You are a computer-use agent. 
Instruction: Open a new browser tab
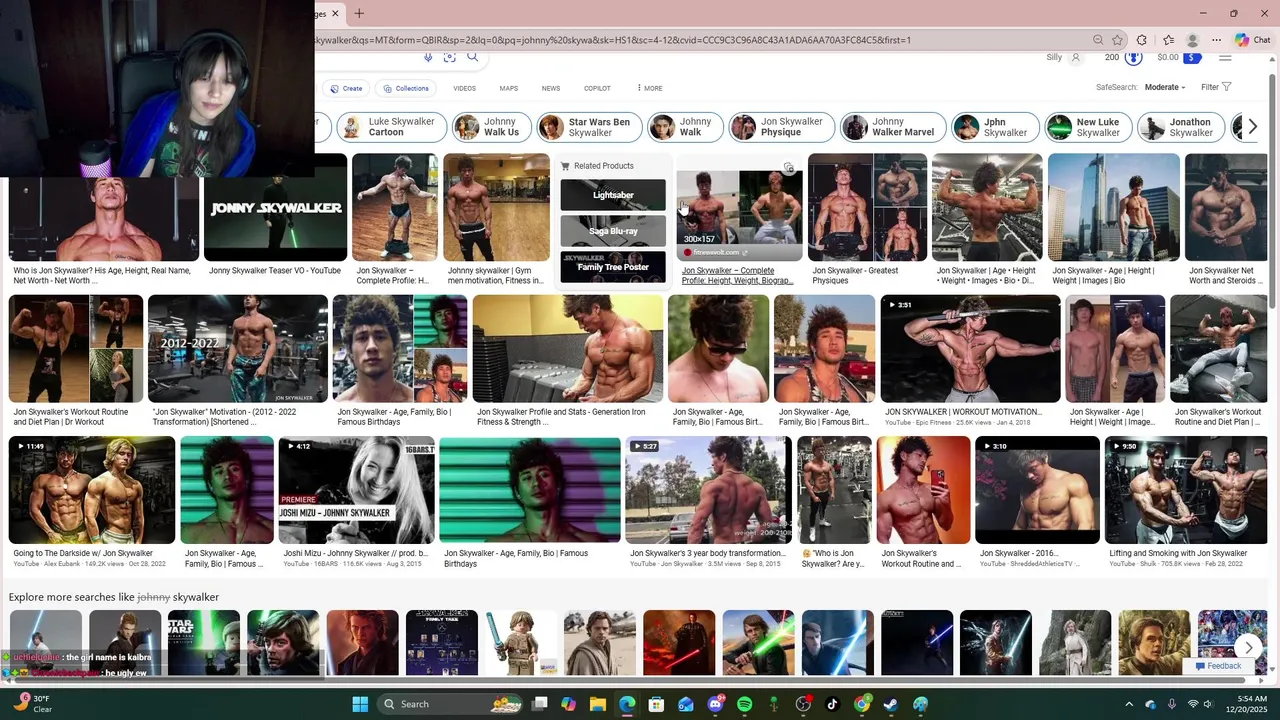point(359,13)
